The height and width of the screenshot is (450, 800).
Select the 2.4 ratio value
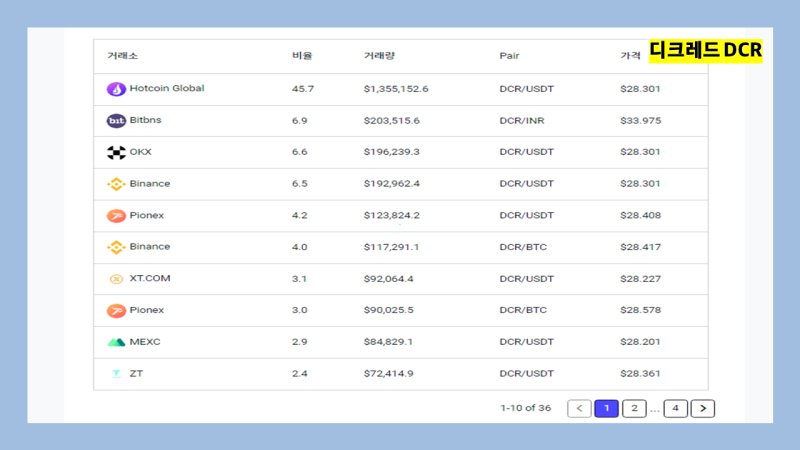[x=299, y=373]
